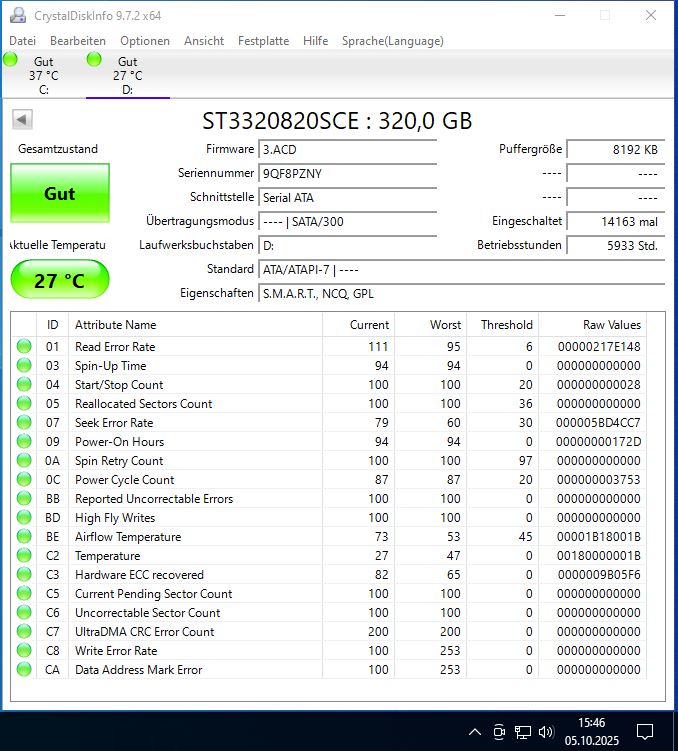
Task: Click raw value 00000217E148
Action: [599, 347]
